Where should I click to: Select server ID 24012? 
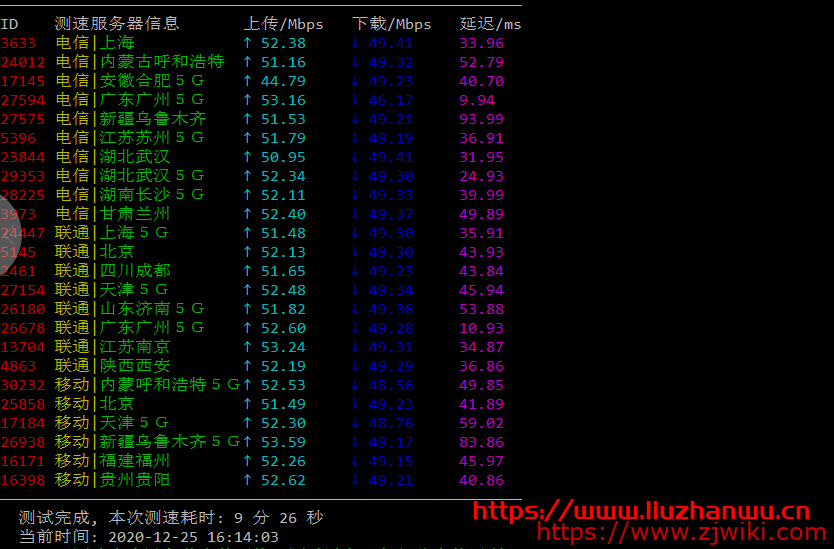tap(23, 62)
